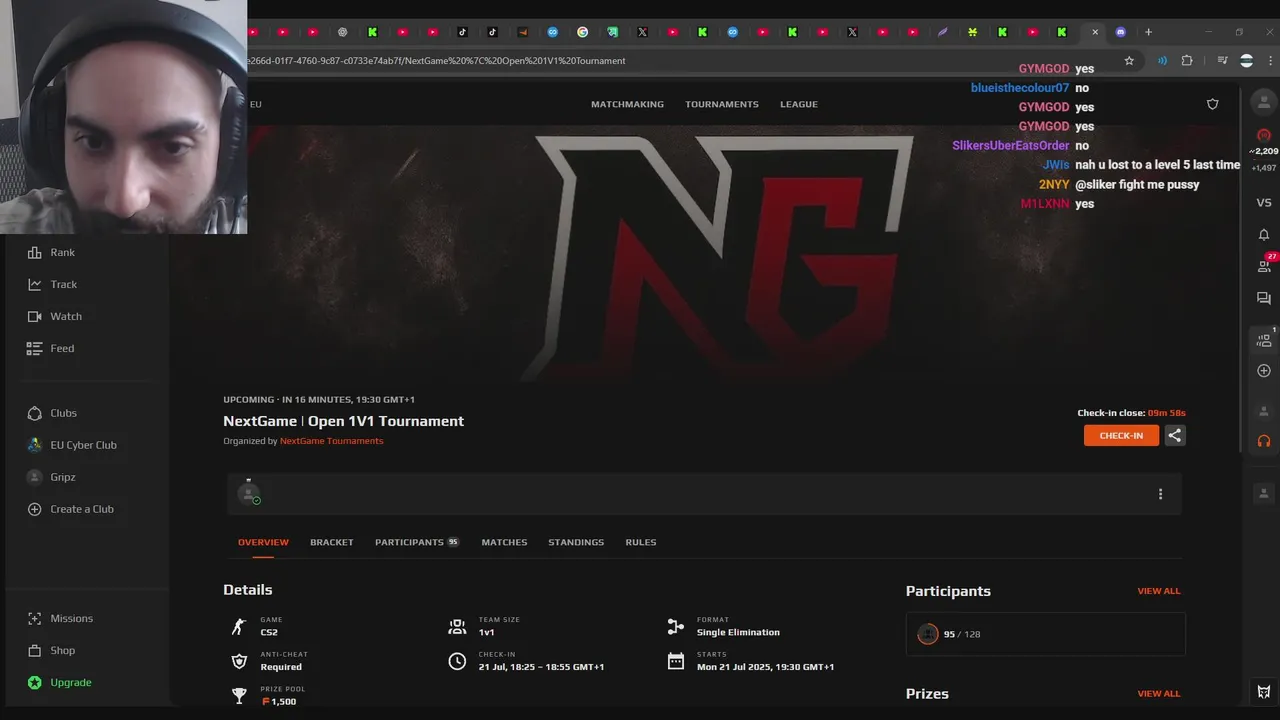
Task: Open the NextGame Tournaments organizer link
Action: point(331,441)
